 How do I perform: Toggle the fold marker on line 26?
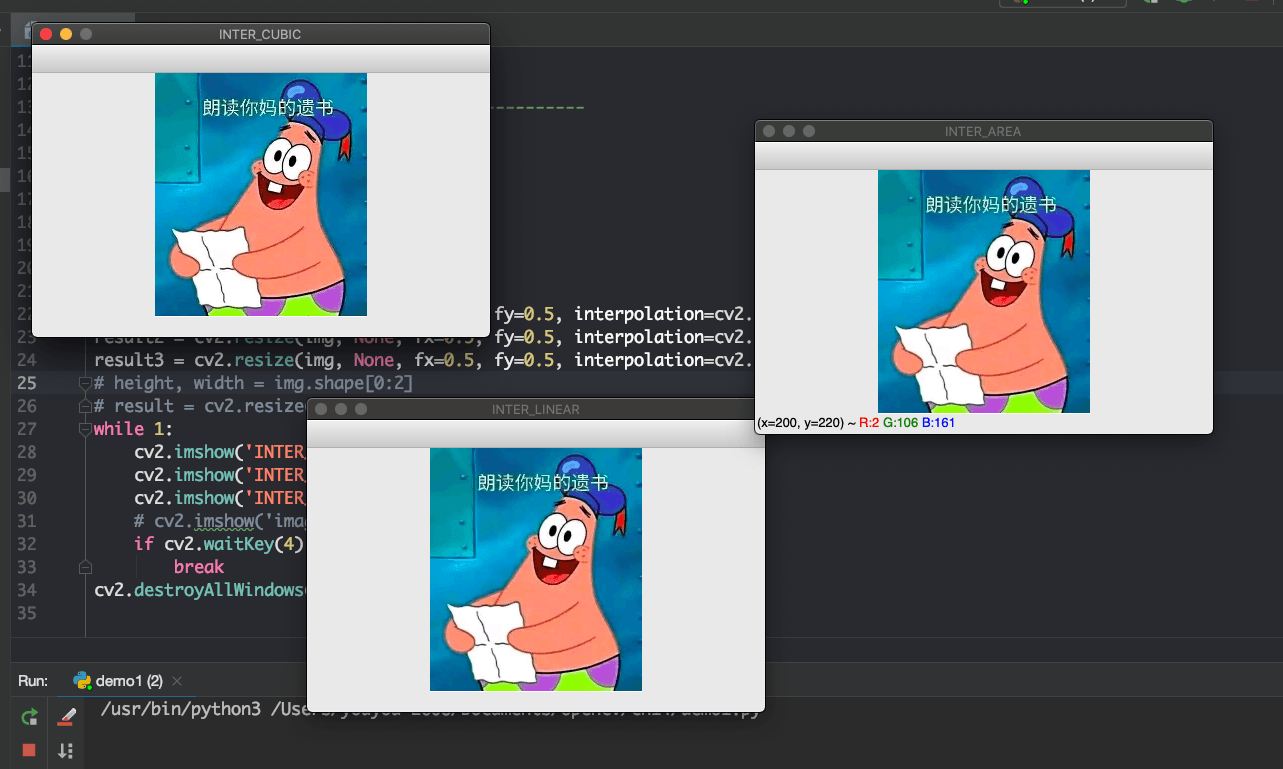[85, 406]
